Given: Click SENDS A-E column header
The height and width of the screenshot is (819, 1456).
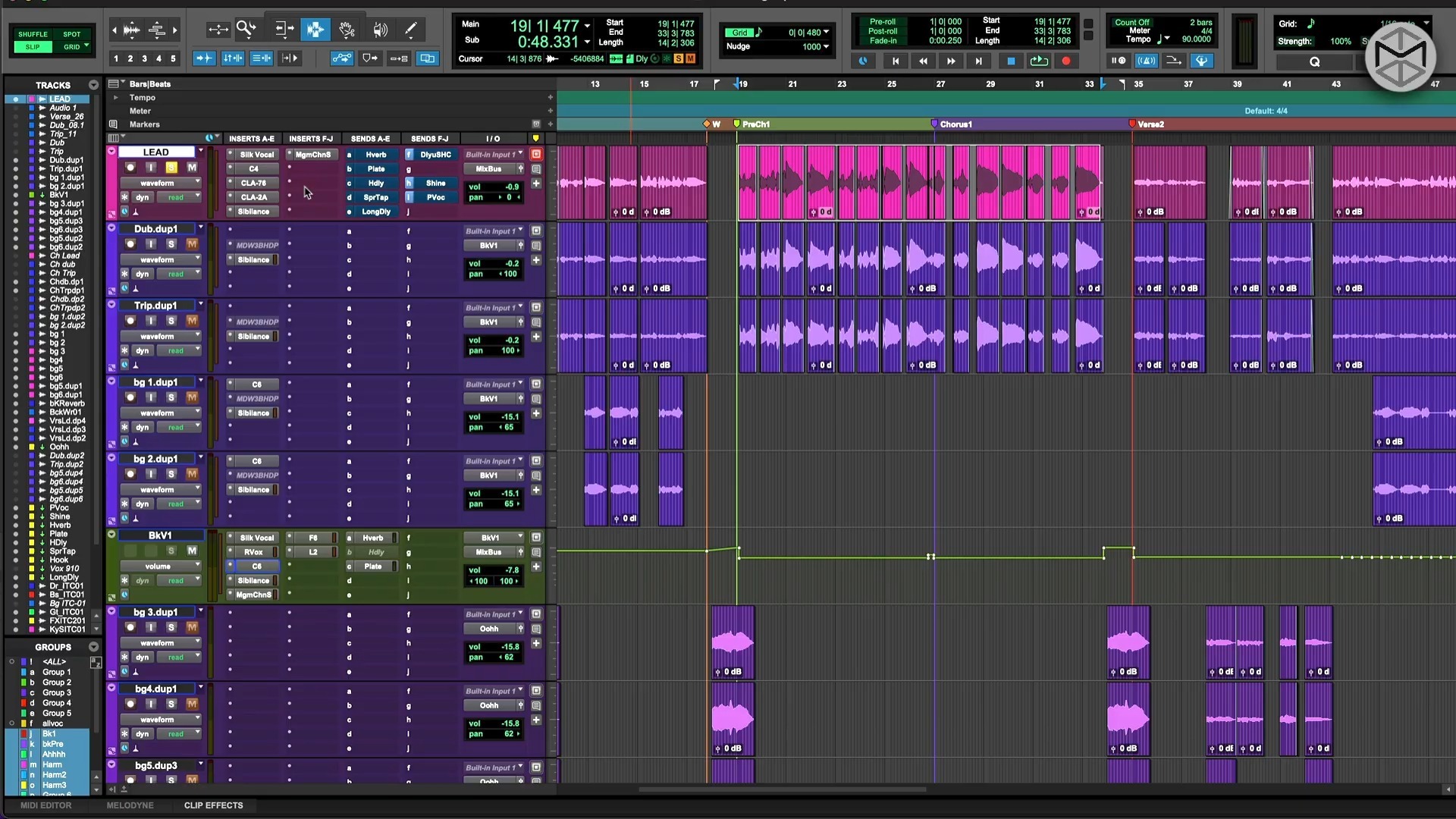Looking at the screenshot, I should [370, 139].
